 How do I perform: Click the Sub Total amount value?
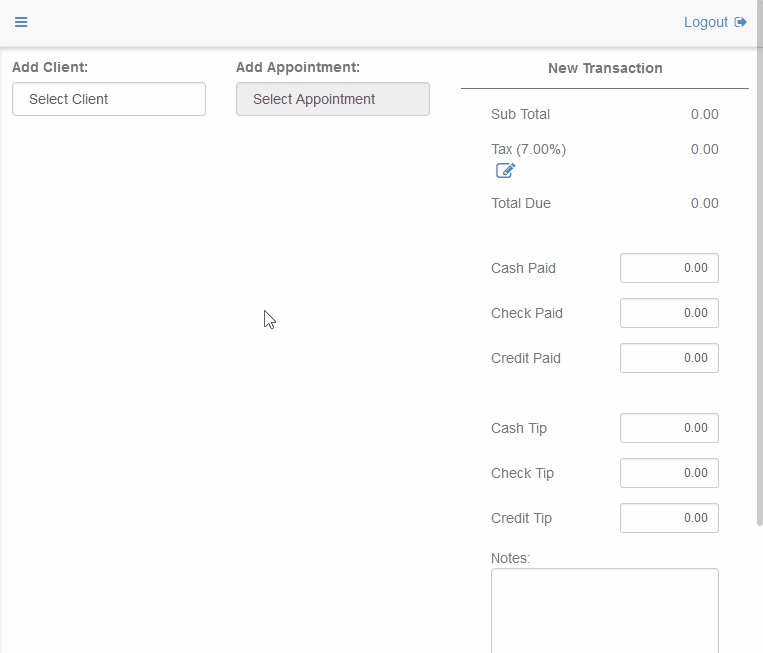(704, 114)
